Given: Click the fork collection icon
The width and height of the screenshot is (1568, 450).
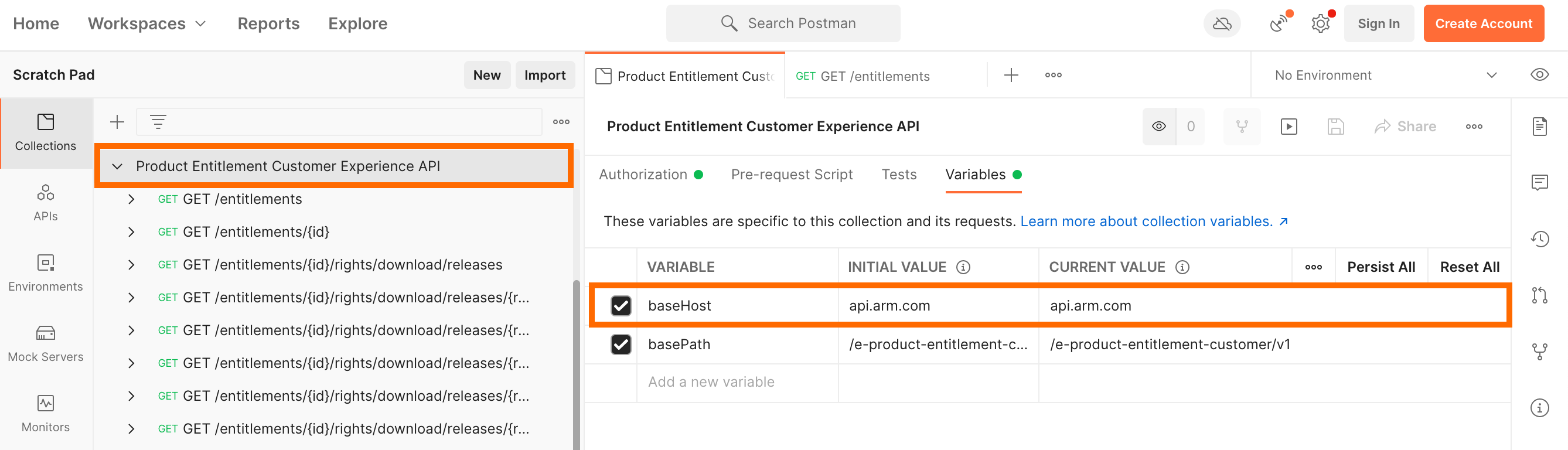Looking at the screenshot, I should (x=1242, y=127).
